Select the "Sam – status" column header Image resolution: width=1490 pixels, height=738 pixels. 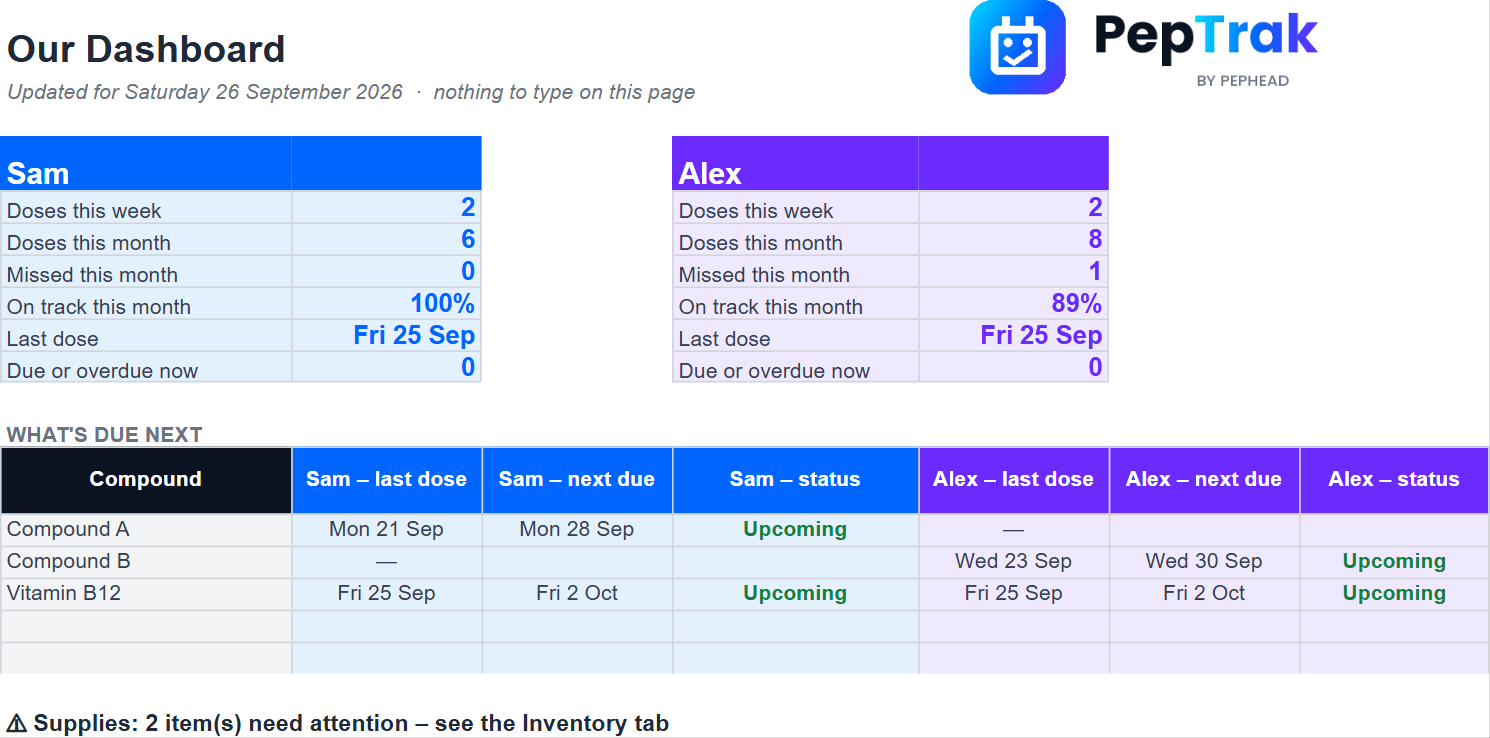tap(795, 480)
